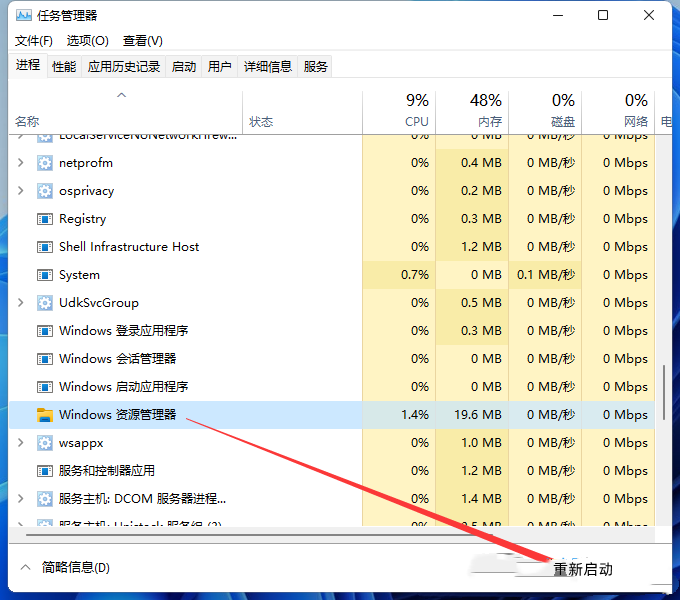Select the System process icon
Image resolution: width=680 pixels, height=600 pixels.
click(45, 275)
